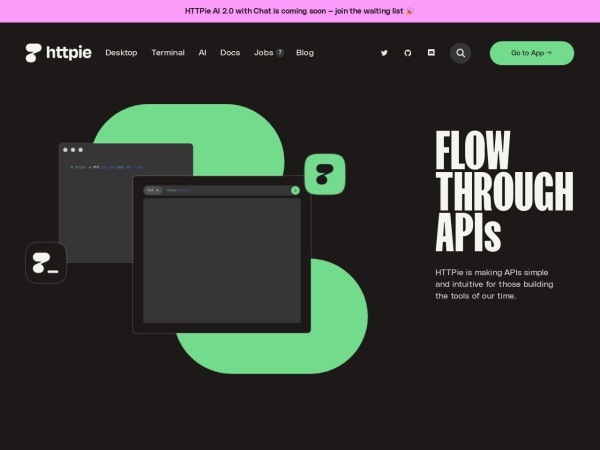Open the Terminal menu item

pyautogui.click(x=168, y=53)
